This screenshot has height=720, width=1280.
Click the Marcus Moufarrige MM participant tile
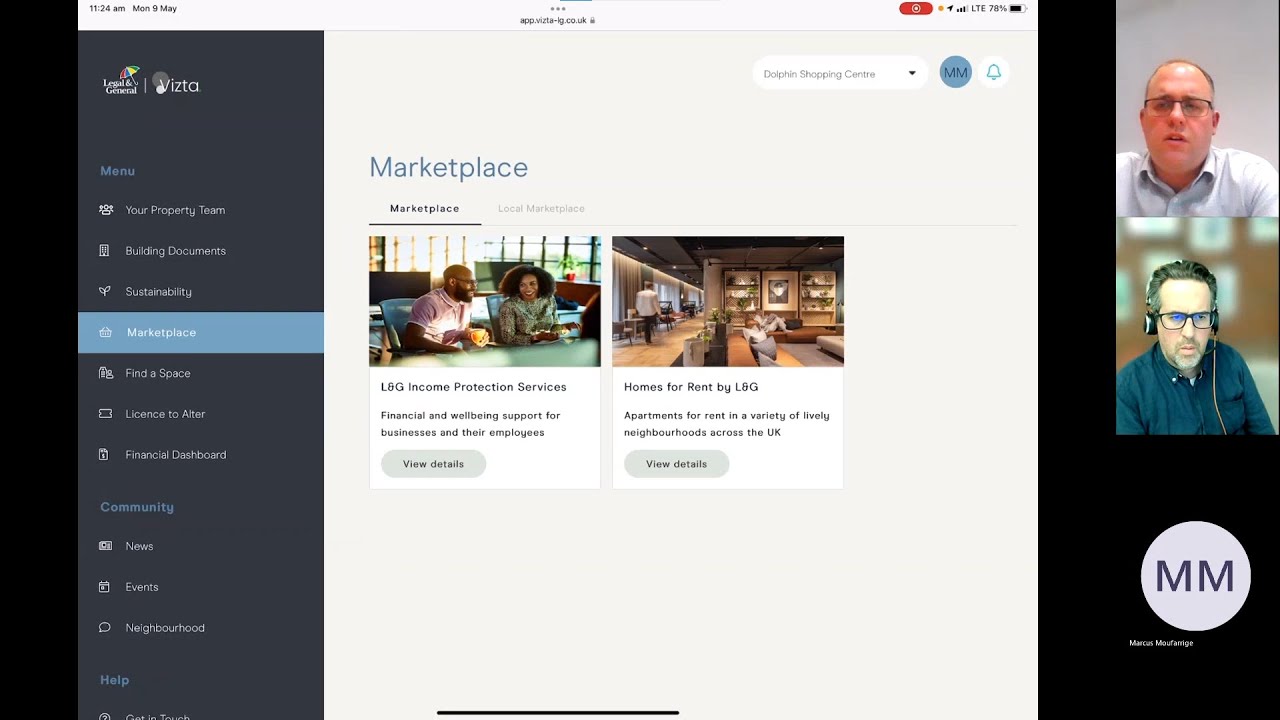[1196, 576]
